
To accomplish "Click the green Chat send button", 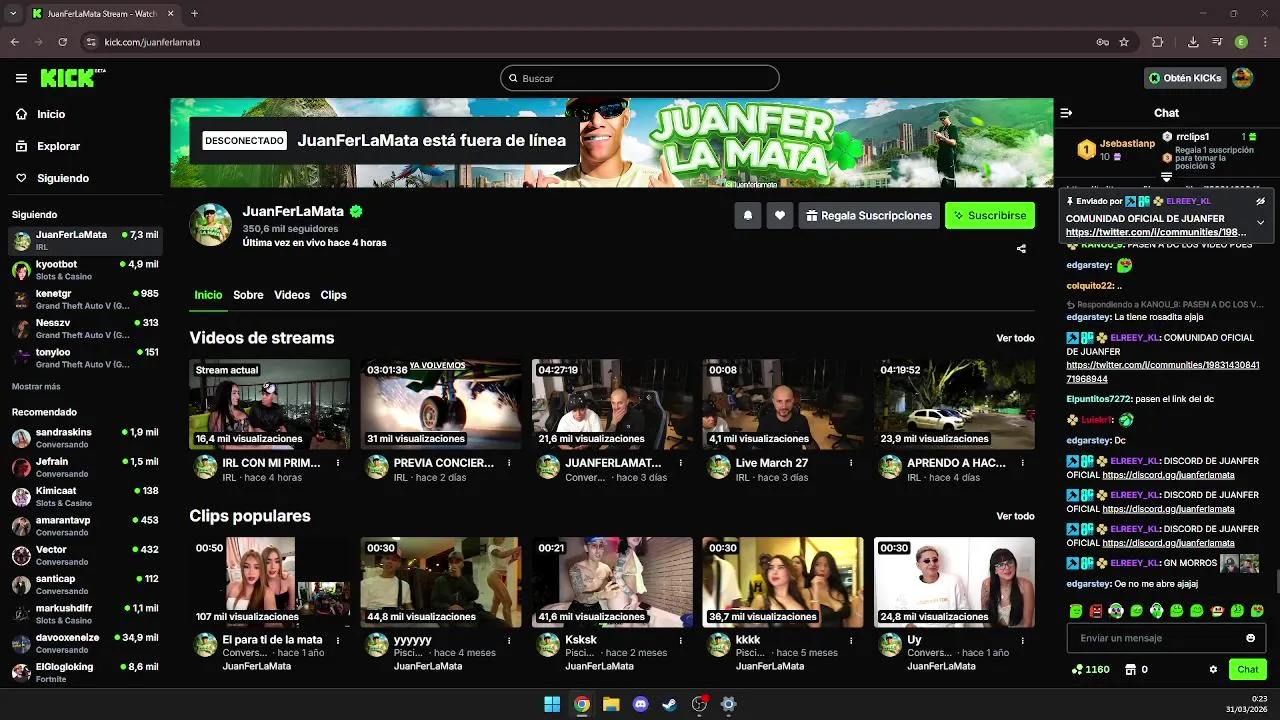I will point(1247,669).
